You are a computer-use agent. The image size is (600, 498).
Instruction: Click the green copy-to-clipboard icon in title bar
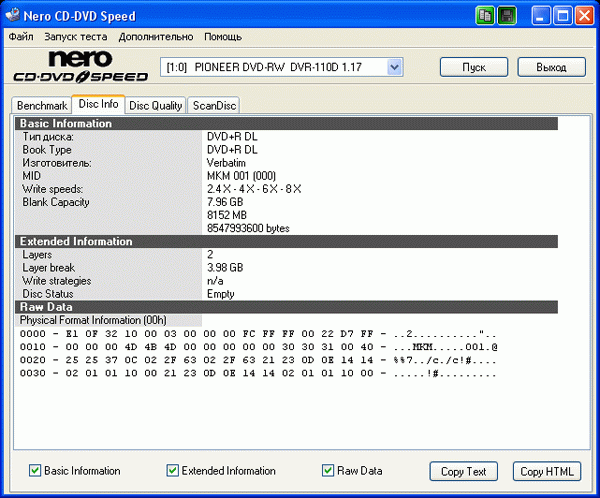(485, 16)
